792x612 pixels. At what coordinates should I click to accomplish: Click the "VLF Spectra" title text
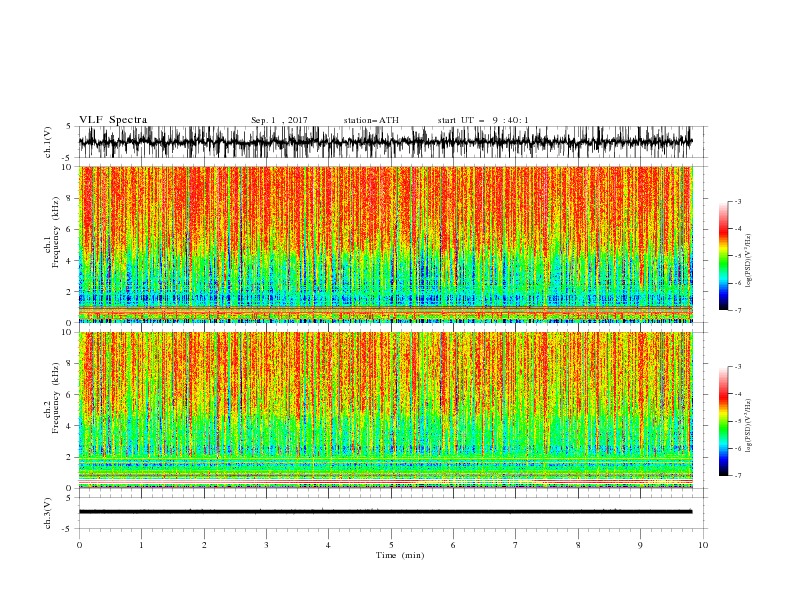point(113,120)
